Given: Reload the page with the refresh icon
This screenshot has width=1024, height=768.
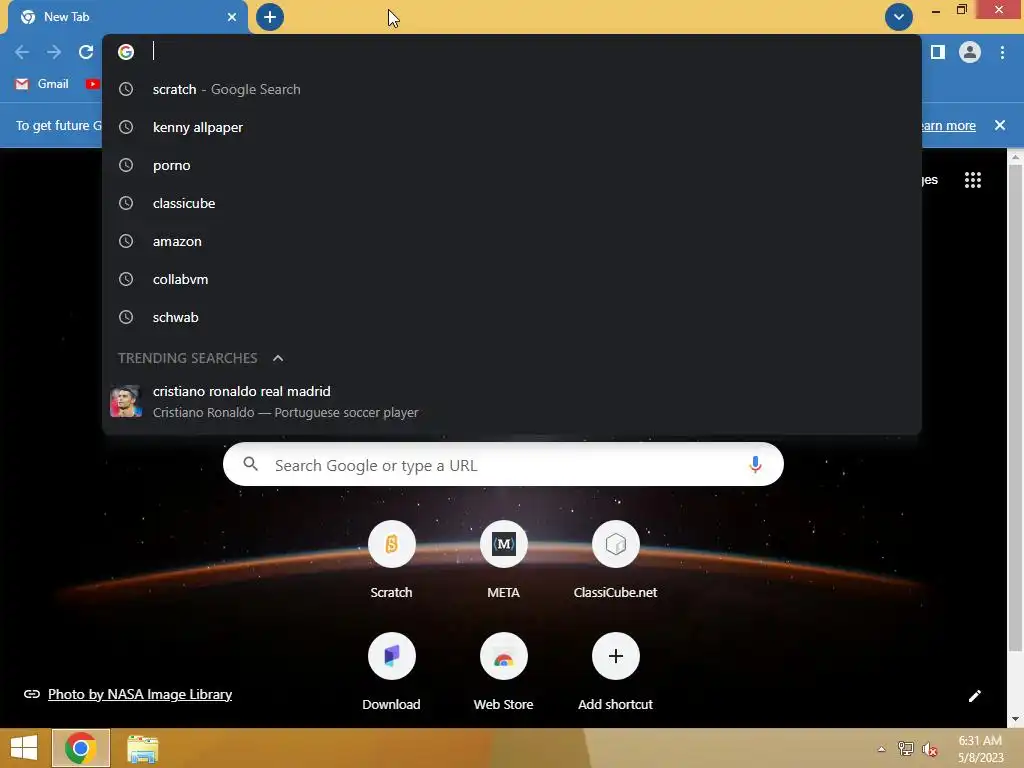Looking at the screenshot, I should (x=86, y=52).
